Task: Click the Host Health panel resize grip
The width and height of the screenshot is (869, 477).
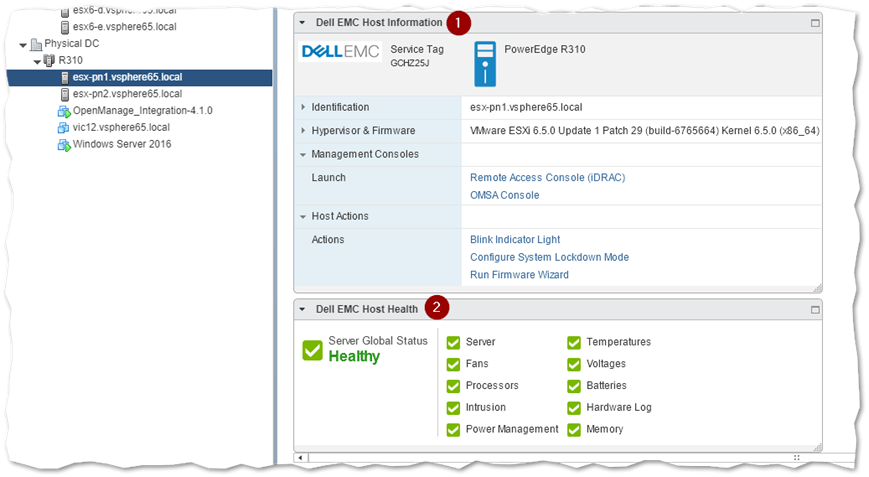Action: pos(817,447)
